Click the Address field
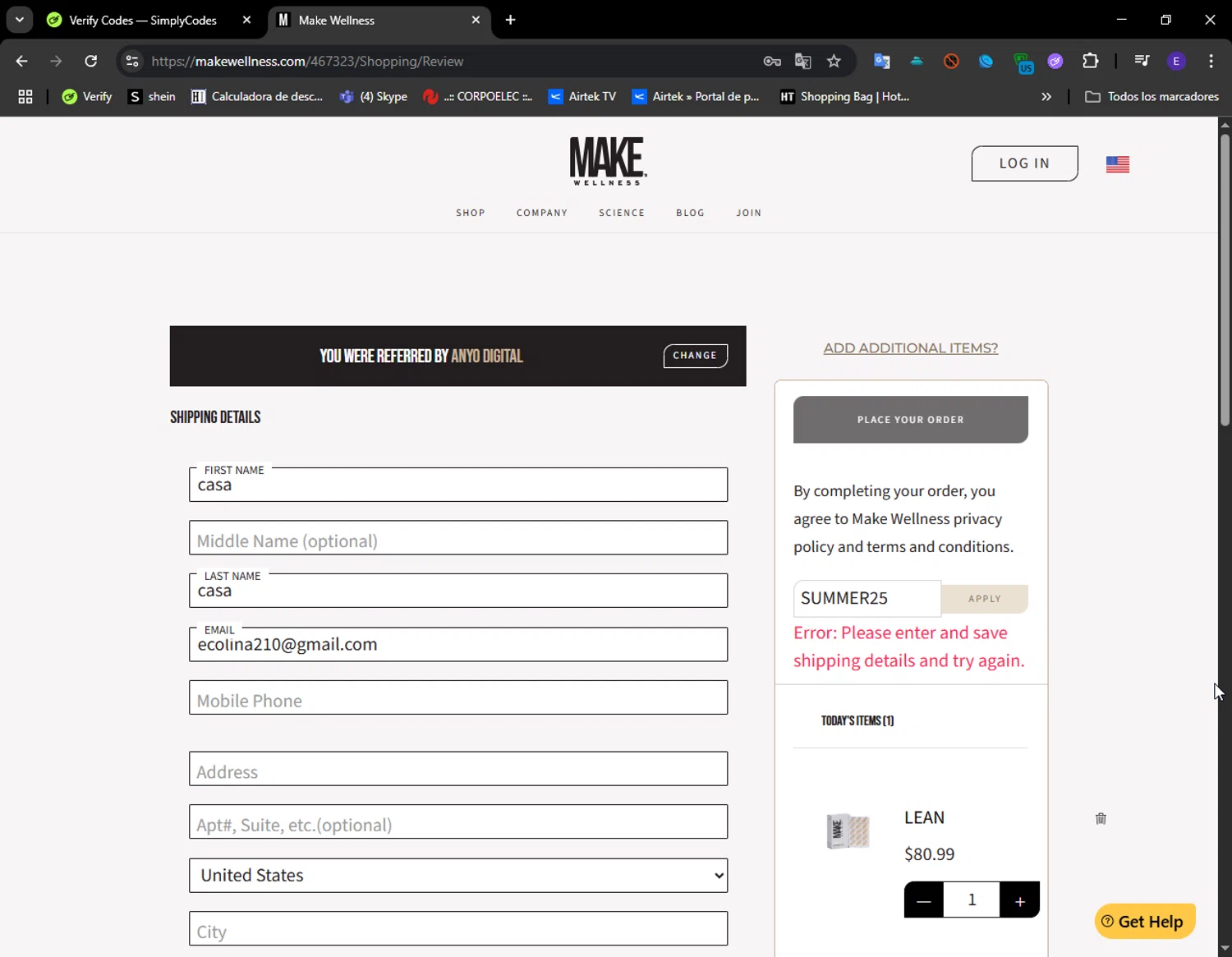 458,769
